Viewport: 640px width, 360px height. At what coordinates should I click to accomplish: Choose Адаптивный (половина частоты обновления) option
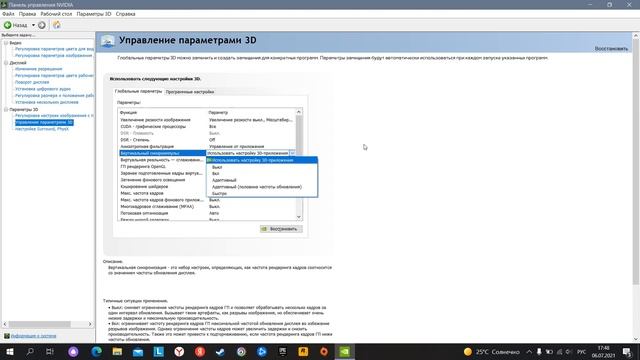click(x=262, y=187)
